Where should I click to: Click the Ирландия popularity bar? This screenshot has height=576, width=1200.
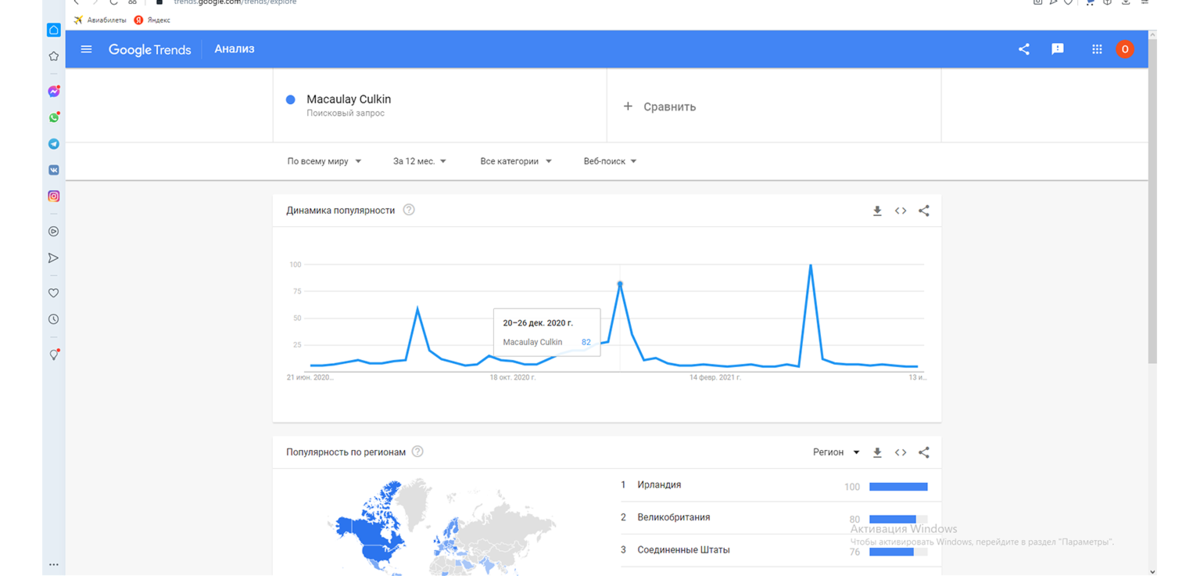pyautogui.click(x=898, y=487)
